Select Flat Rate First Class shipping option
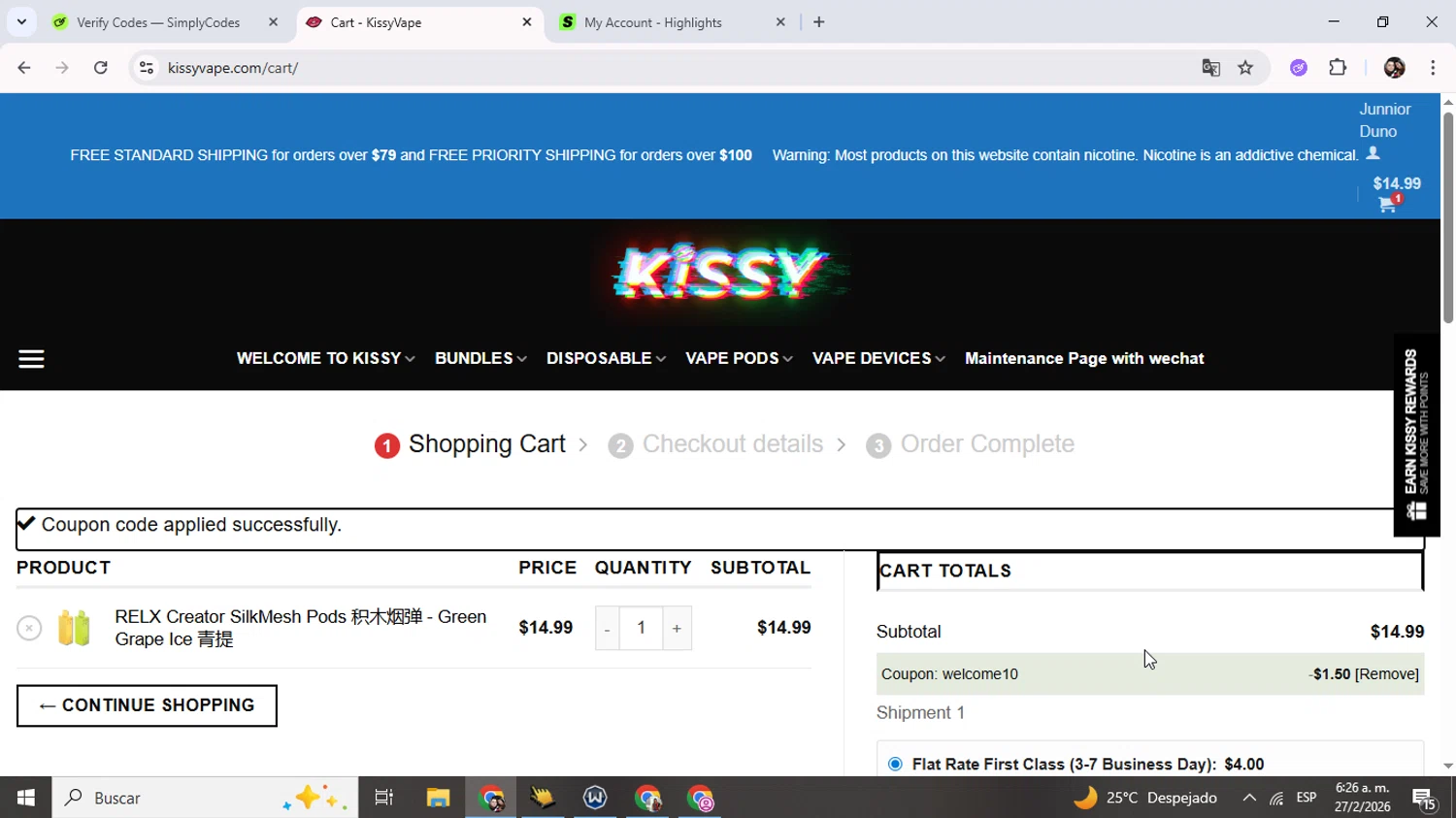 click(895, 765)
